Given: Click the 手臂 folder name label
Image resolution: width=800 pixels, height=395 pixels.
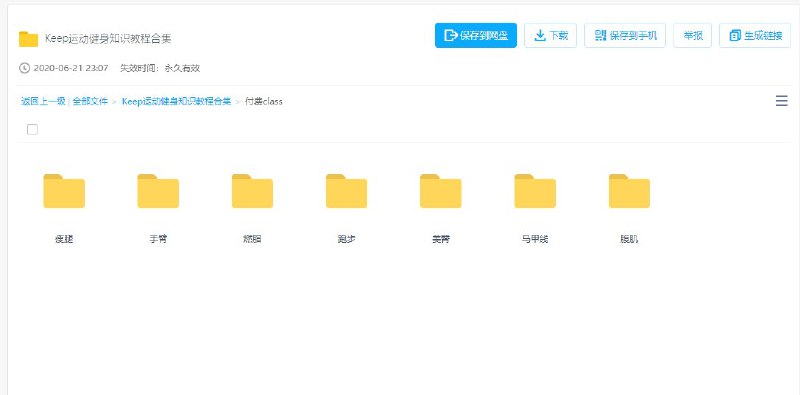Looking at the screenshot, I should [158, 239].
